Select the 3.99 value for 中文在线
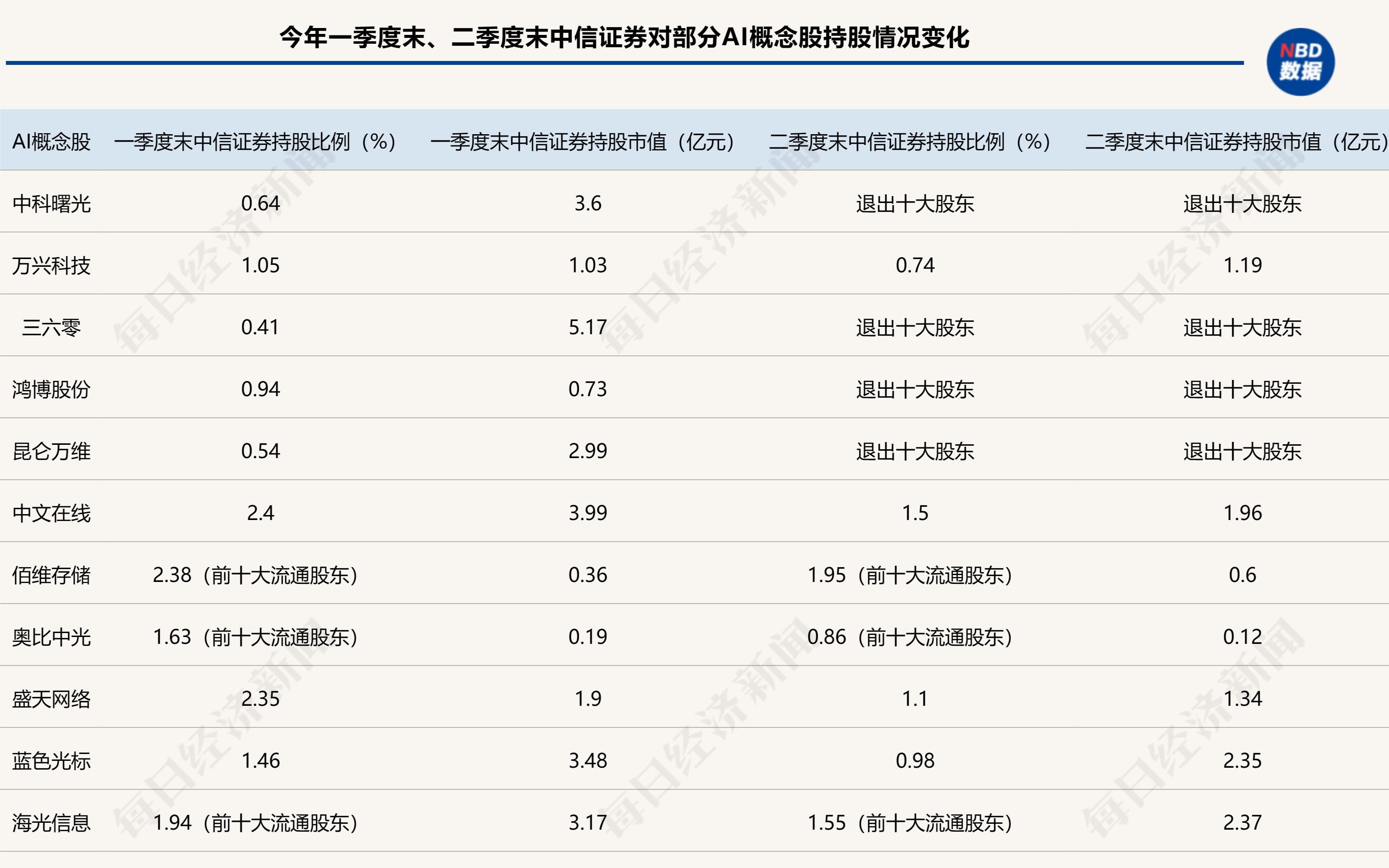The height and width of the screenshot is (868, 1389). click(x=588, y=513)
